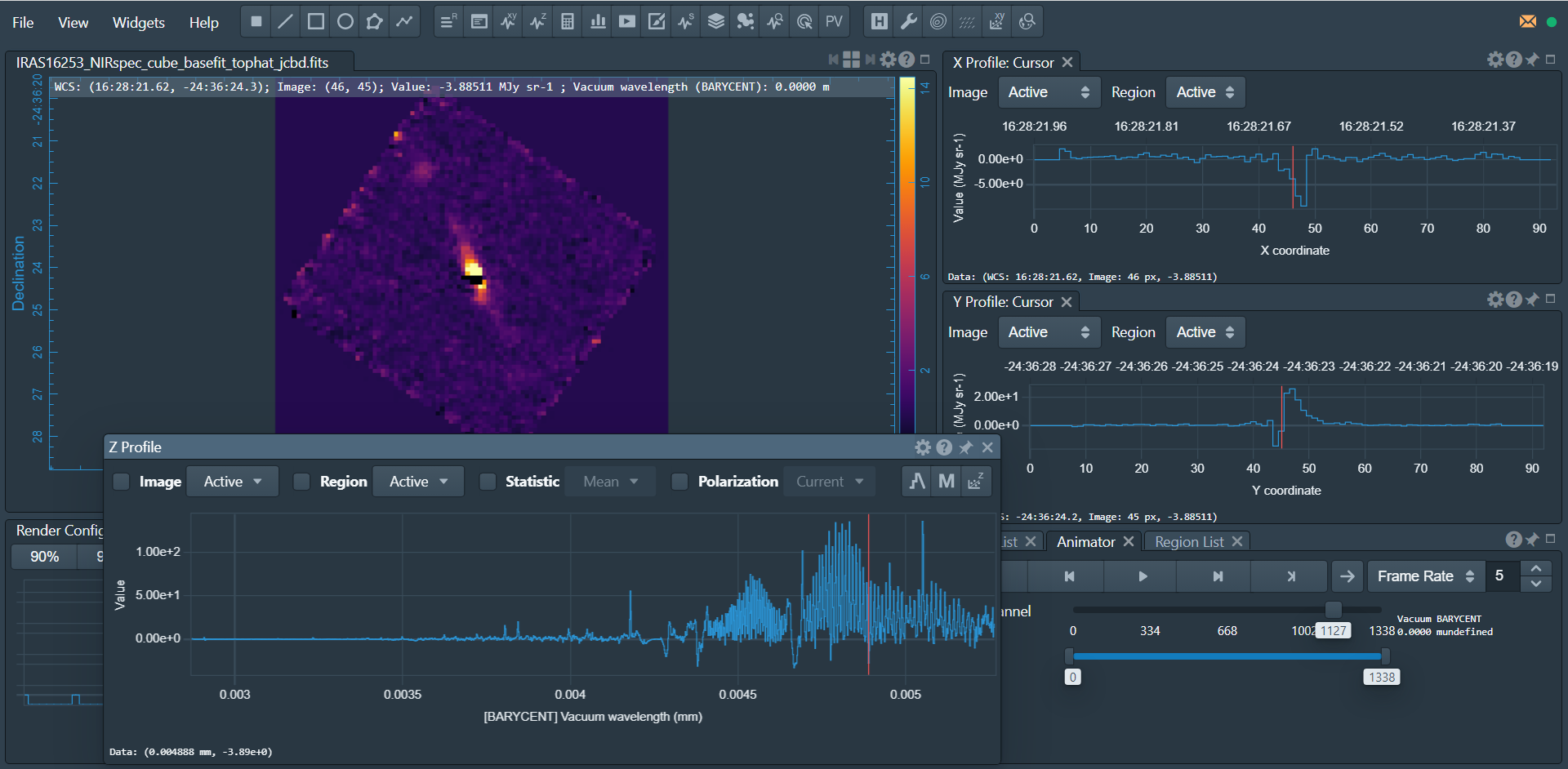Open preferences wrench icon
This screenshot has width=1568, height=769.
pos(909,22)
